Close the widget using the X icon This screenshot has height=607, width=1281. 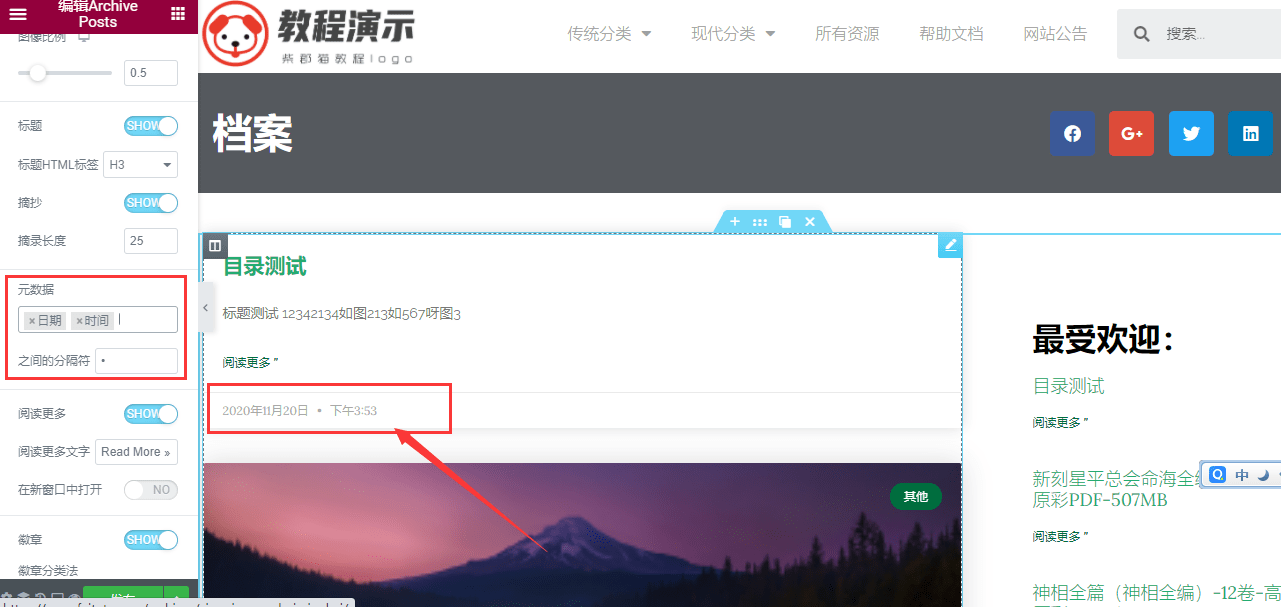809,222
